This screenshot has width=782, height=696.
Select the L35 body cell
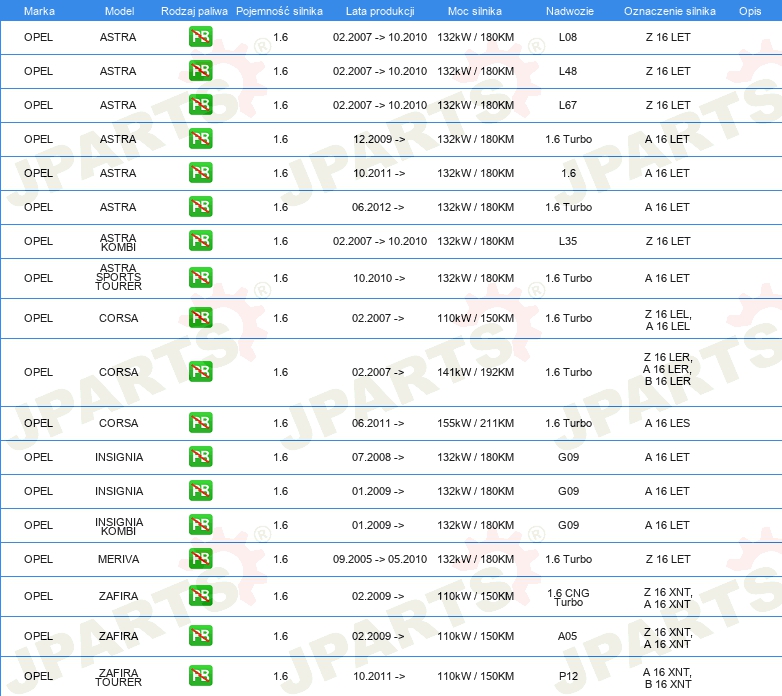[x=568, y=241]
